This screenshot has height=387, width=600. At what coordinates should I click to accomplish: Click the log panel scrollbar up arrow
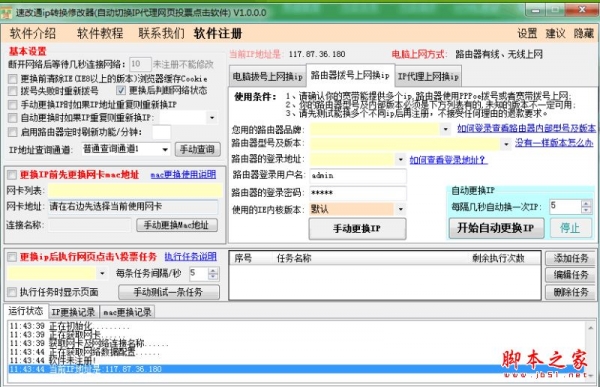591,328
